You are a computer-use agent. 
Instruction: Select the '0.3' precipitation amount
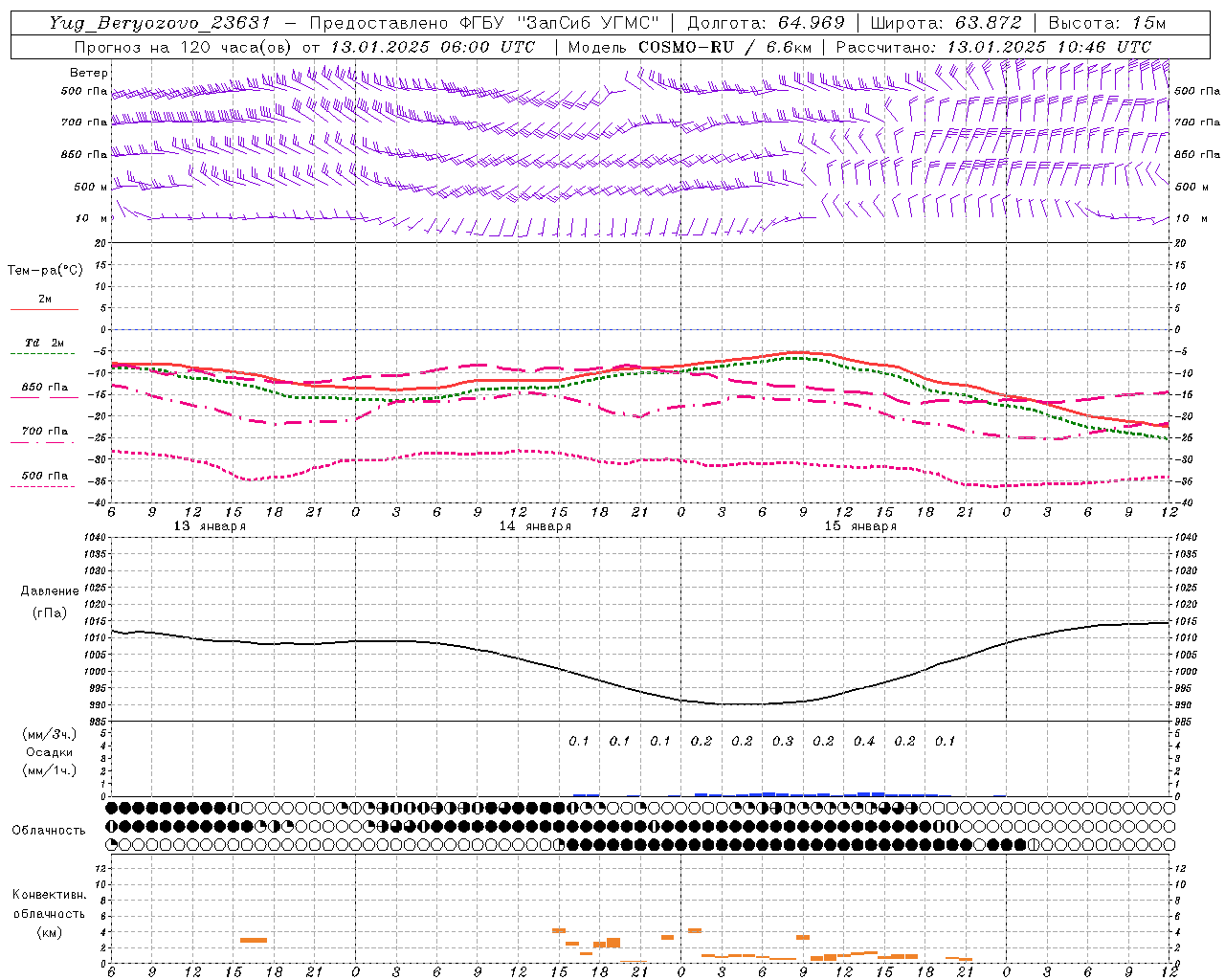tap(783, 741)
